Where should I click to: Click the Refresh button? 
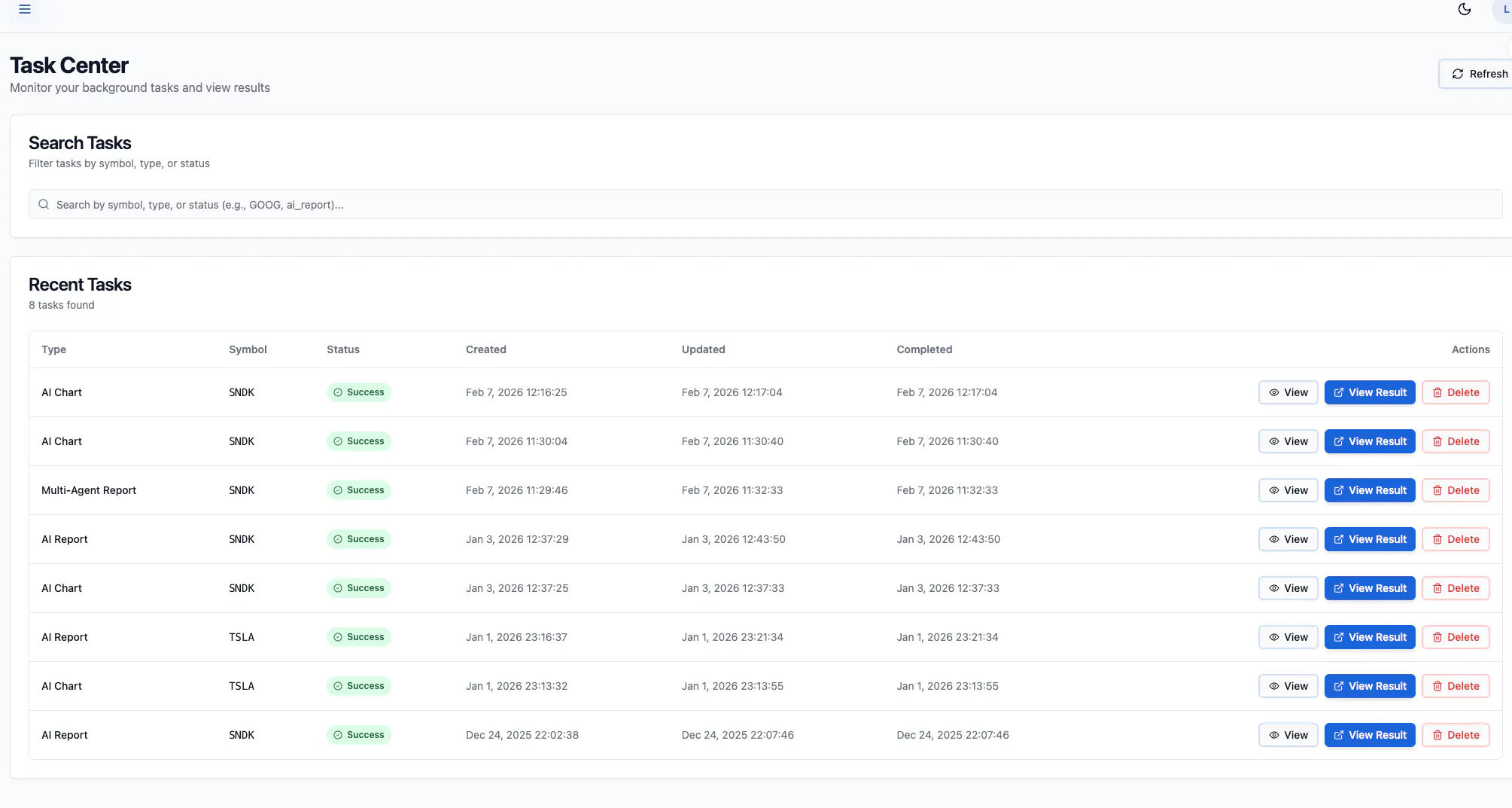(1476, 74)
